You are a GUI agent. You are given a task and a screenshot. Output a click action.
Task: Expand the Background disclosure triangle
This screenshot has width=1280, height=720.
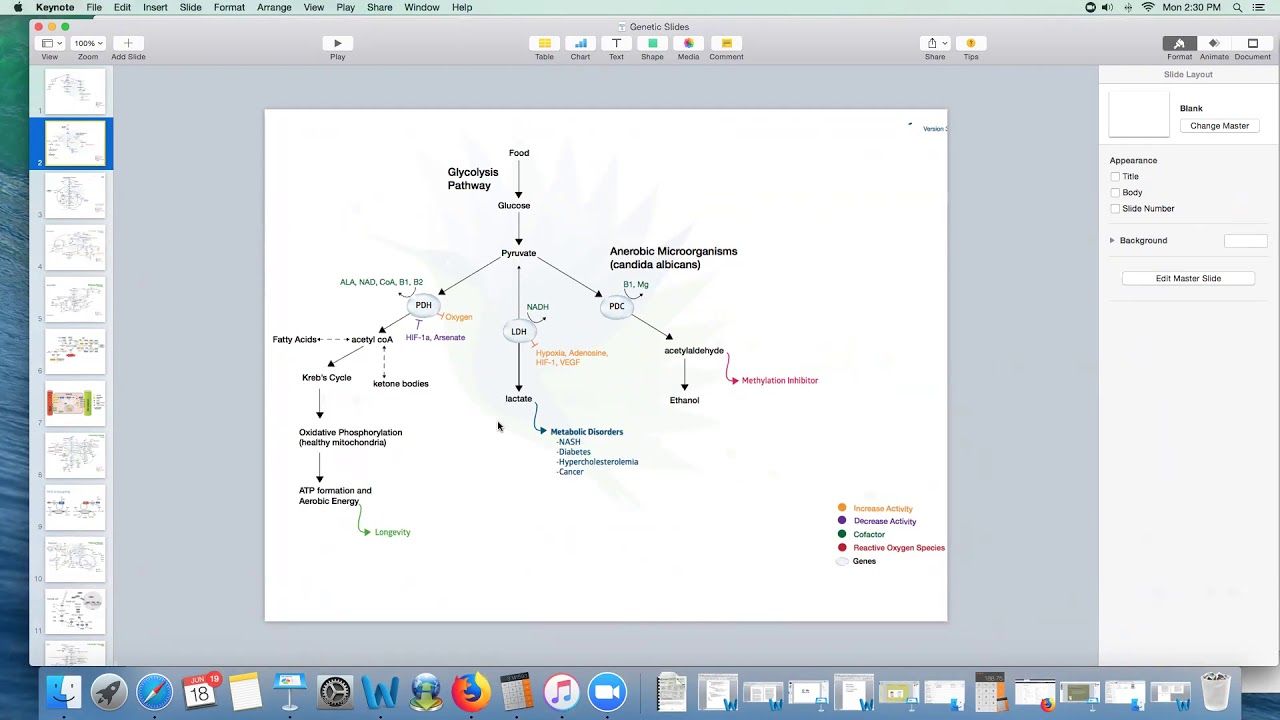pos(1112,241)
